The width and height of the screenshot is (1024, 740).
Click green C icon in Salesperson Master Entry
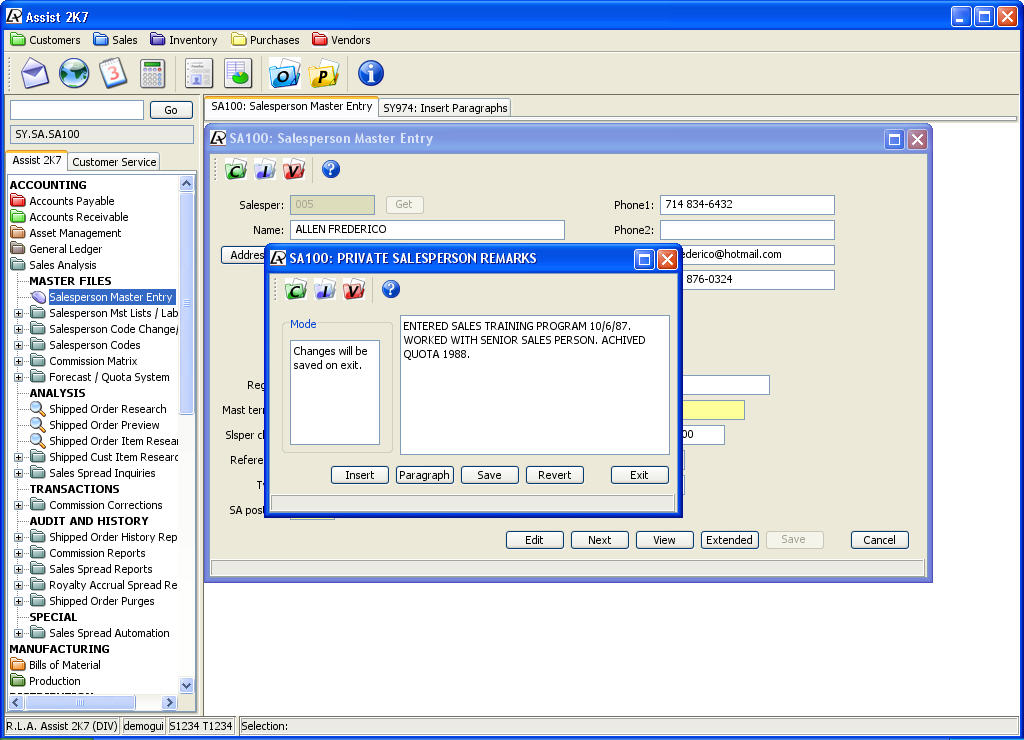pos(236,170)
